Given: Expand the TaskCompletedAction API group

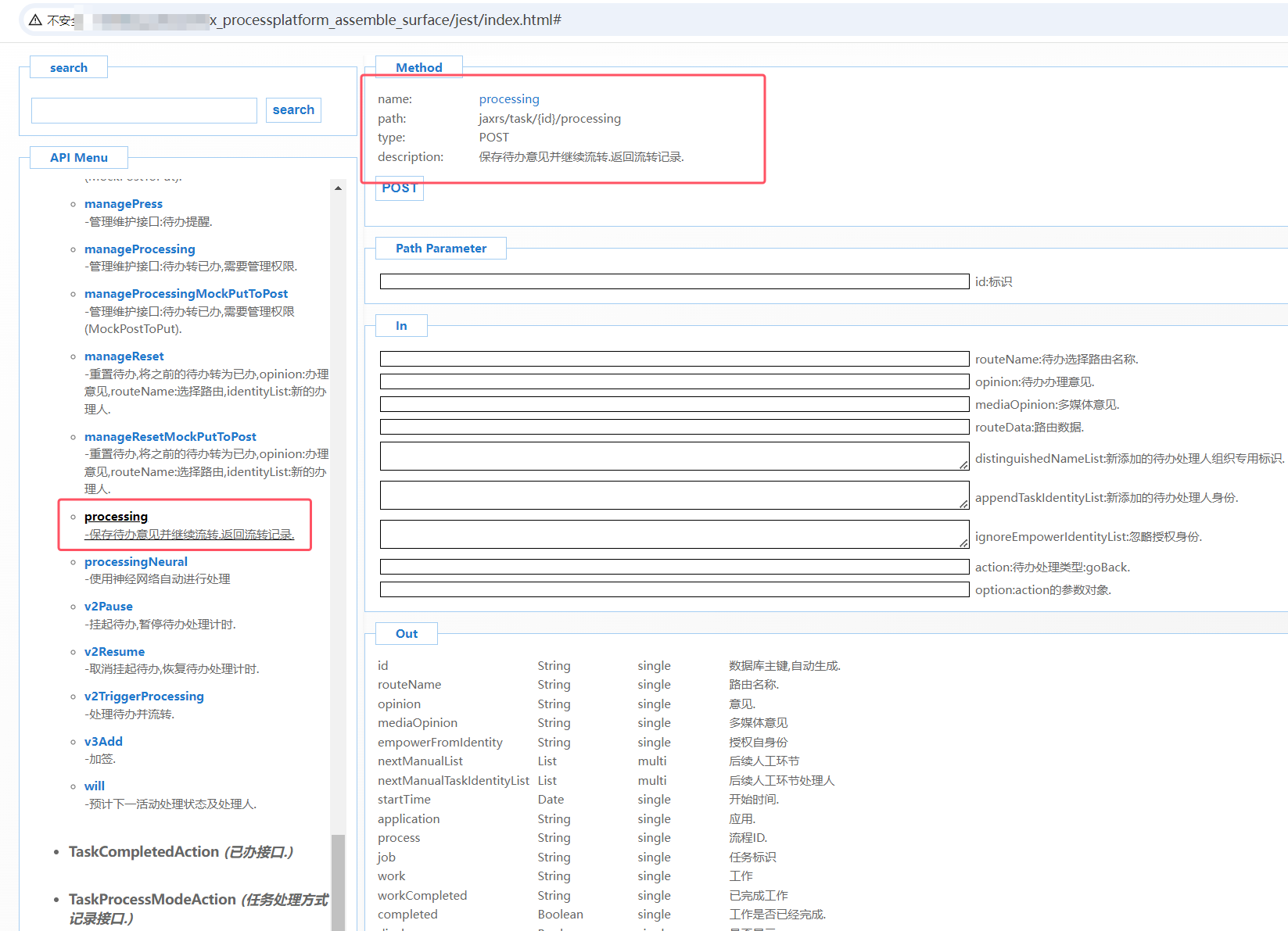Looking at the screenshot, I should click(x=144, y=852).
